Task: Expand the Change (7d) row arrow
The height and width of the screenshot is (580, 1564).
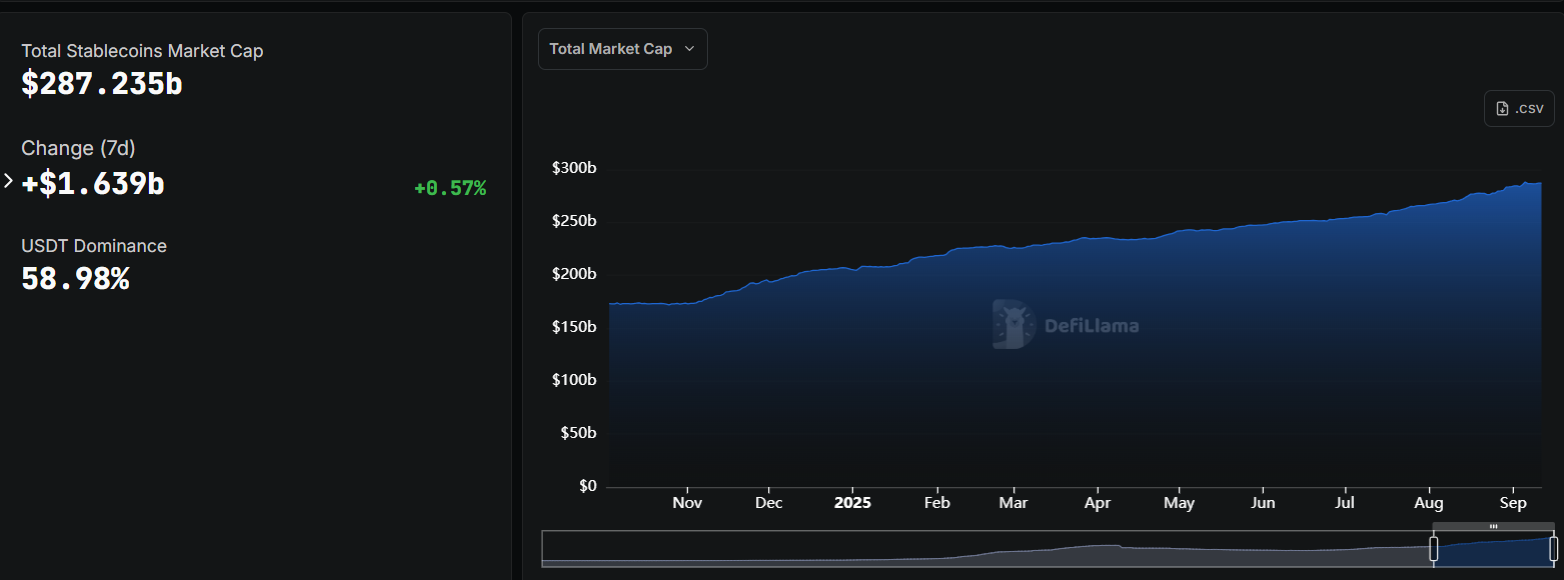Action: (9, 181)
